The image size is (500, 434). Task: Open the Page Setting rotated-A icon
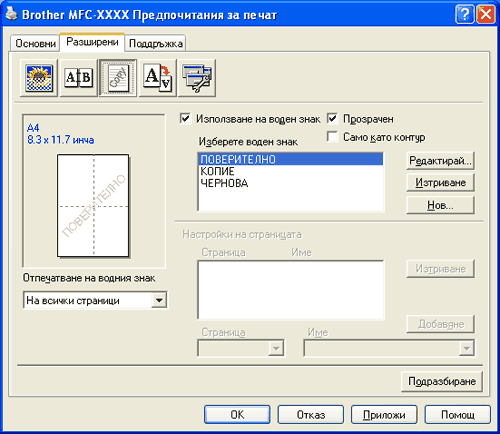point(157,78)
